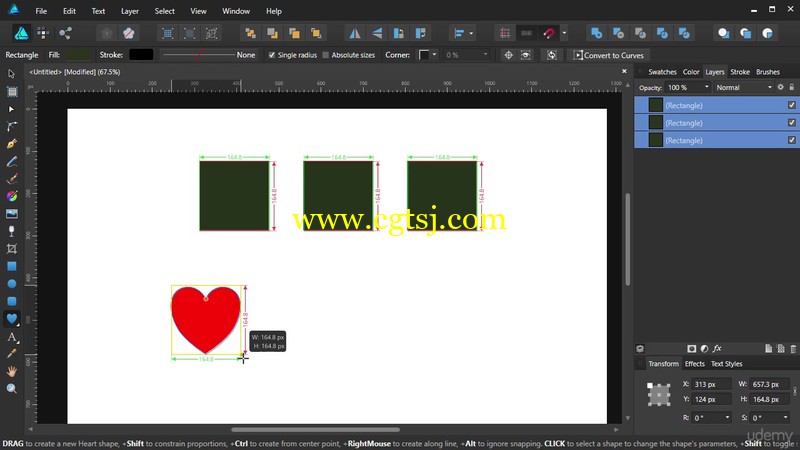This screenshot has width=800, height=450.
Task: Open the File menu
Action: pos(41,11)
